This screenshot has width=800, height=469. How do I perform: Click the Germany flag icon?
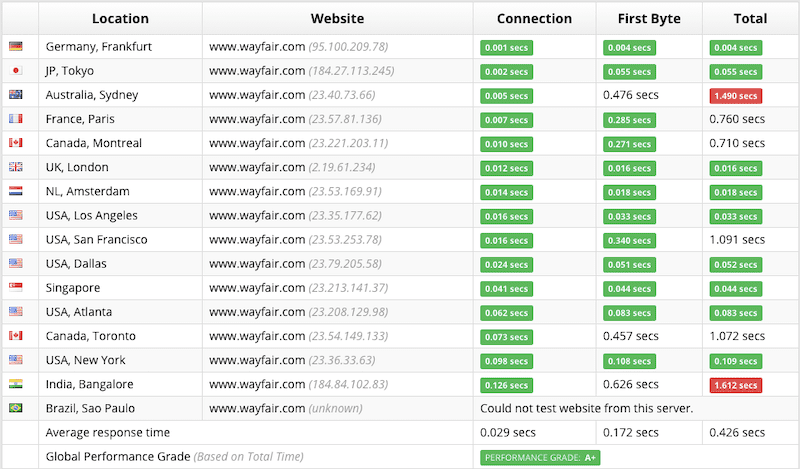(16, 46)
